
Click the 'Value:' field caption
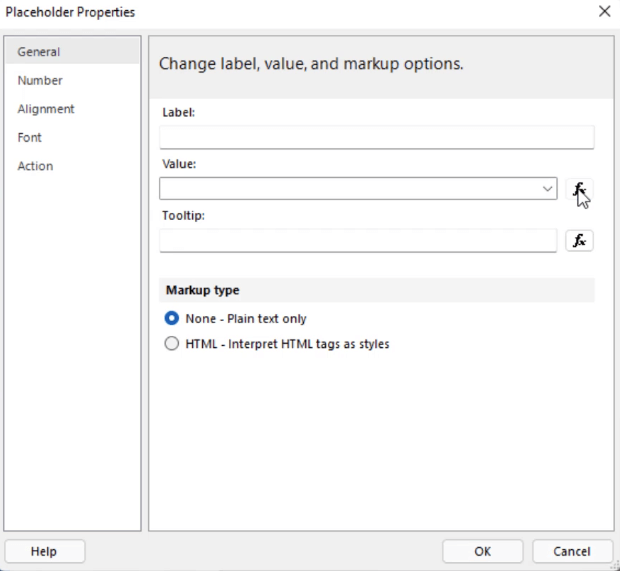coord(179,164)
